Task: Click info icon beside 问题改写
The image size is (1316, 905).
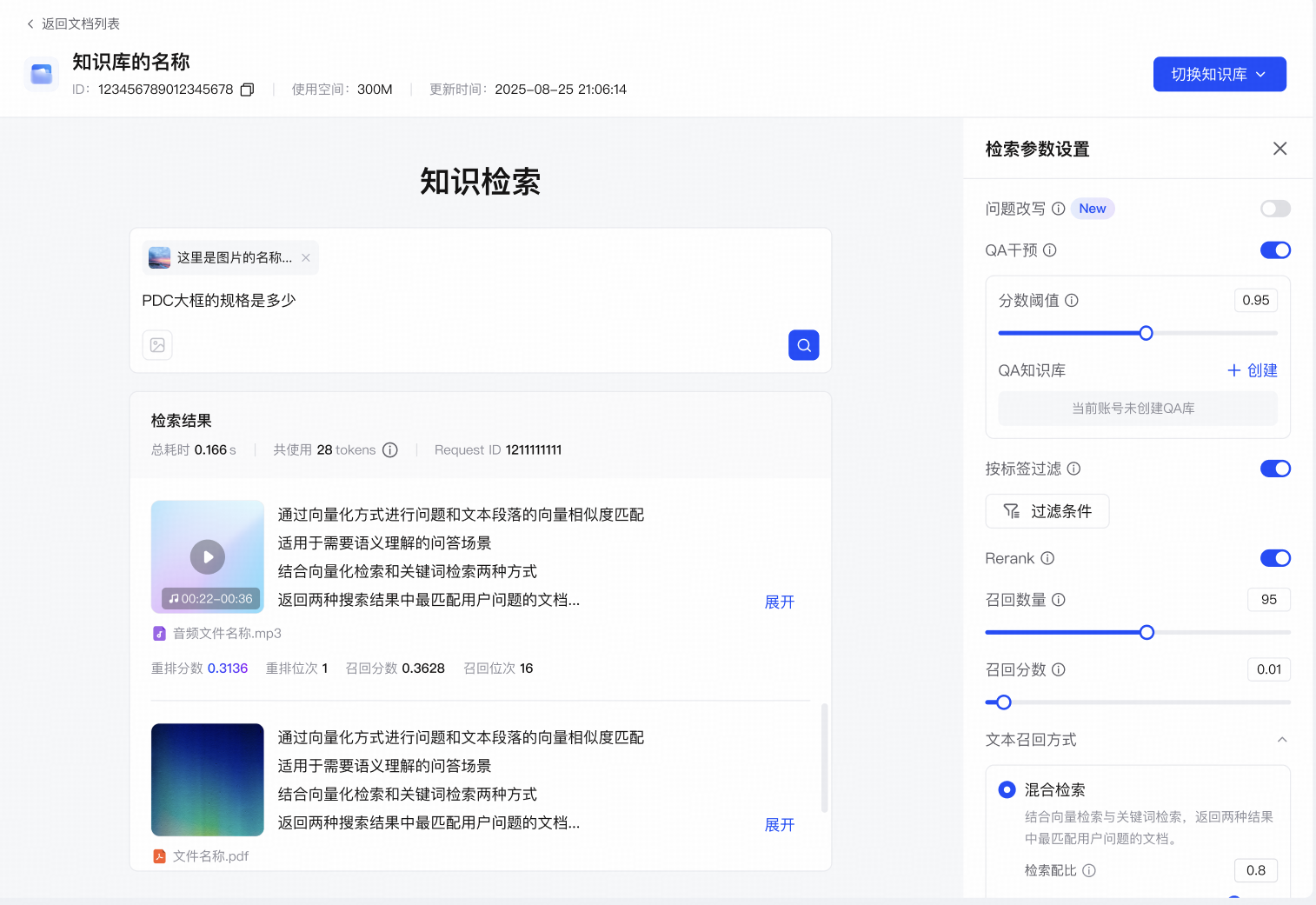Action: click(x=1058, y=209)
